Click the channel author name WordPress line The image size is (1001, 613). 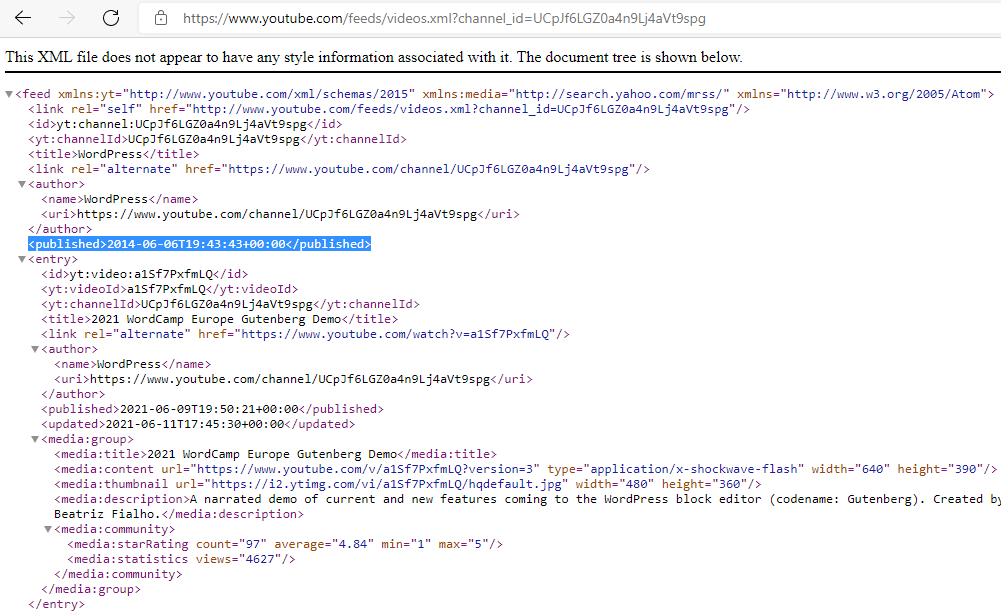tap(119, 199)
